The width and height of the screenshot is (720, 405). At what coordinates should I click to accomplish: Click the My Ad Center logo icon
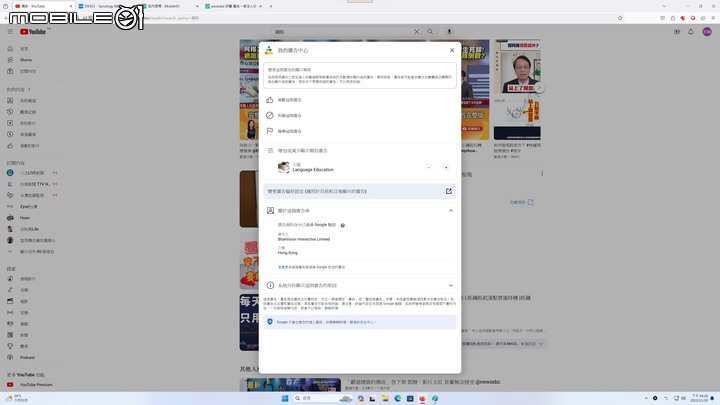click(x=269, y=51)
